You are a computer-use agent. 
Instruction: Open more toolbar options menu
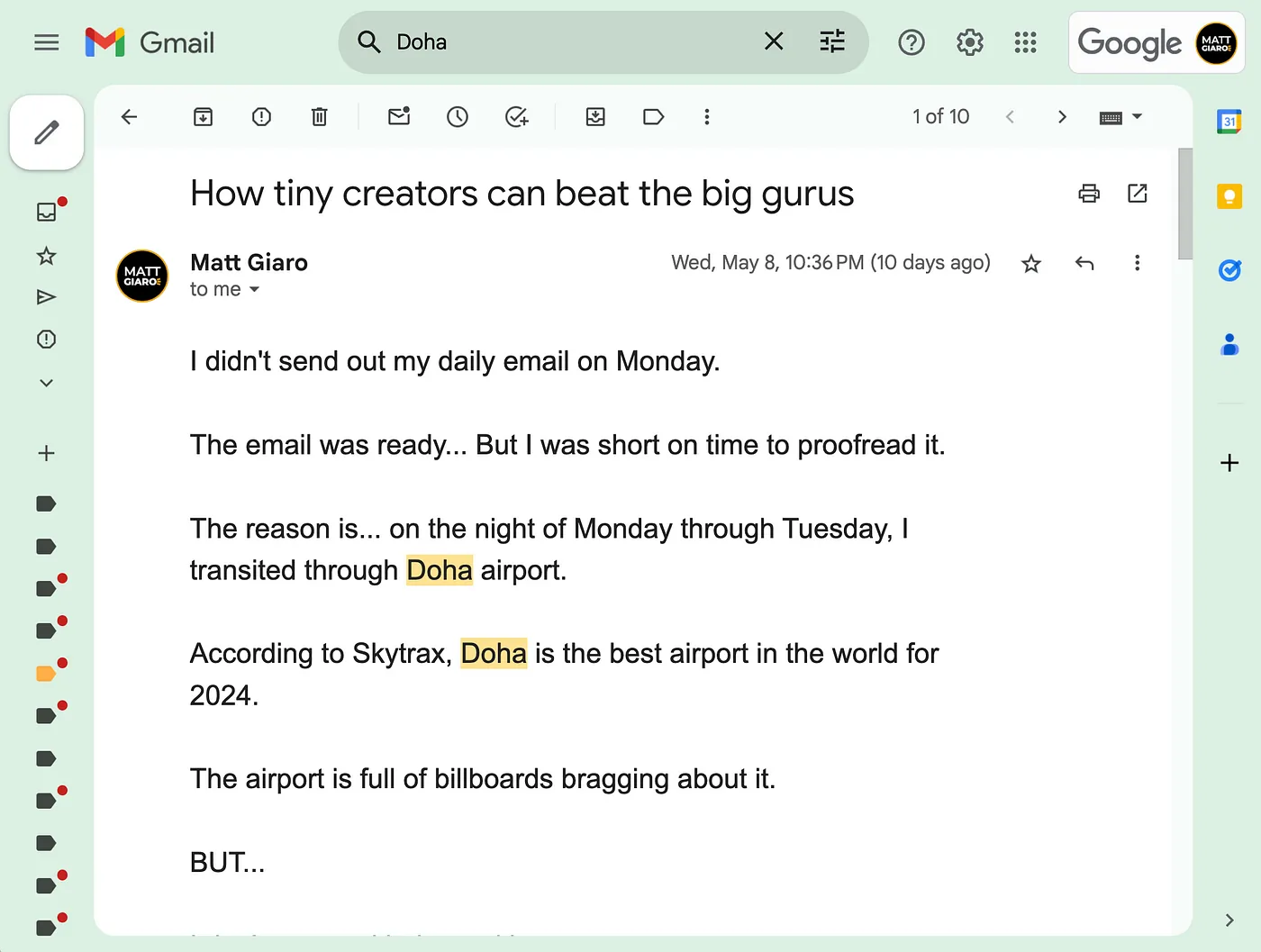(707, 117)
